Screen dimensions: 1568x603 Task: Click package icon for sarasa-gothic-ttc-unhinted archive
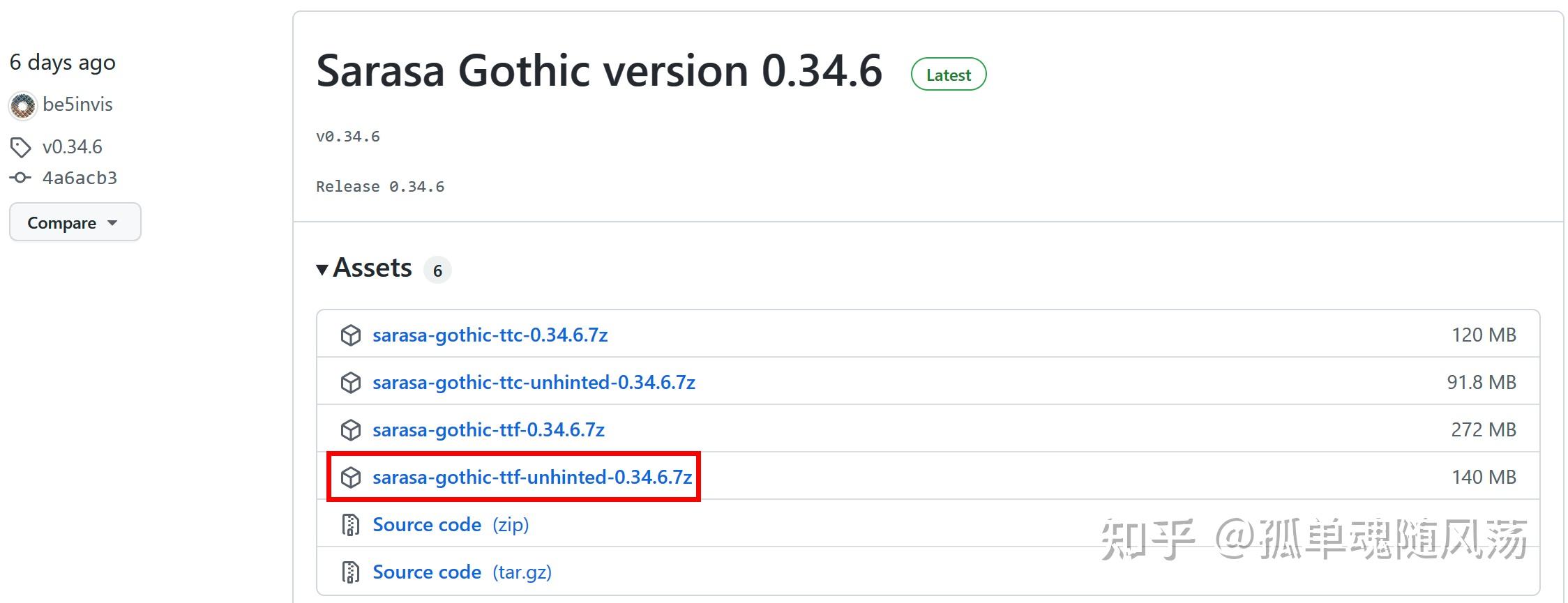coord(351,383)
